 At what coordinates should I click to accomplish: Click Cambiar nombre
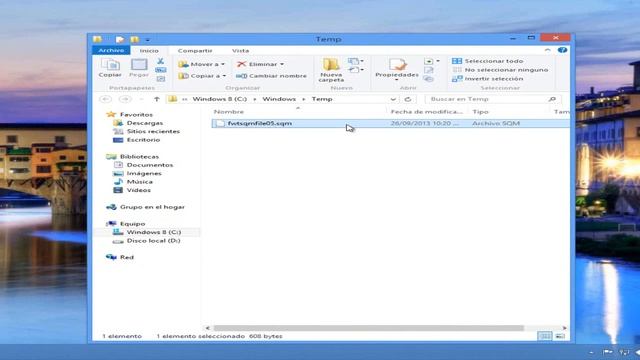[271, 76]
